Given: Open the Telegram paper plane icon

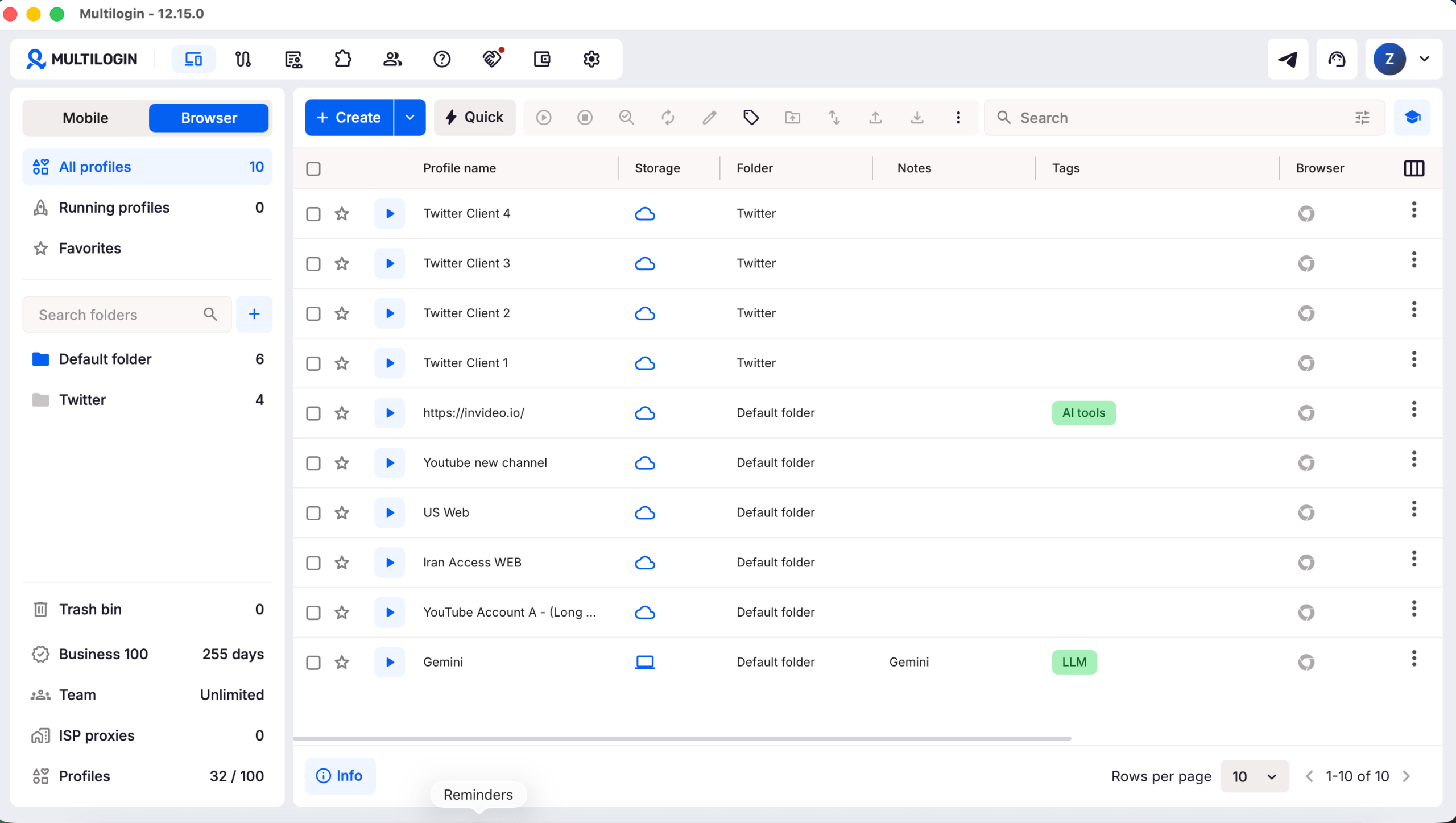Looking at the screenshot, I should pyautogui.click(x=1288, y=59).
